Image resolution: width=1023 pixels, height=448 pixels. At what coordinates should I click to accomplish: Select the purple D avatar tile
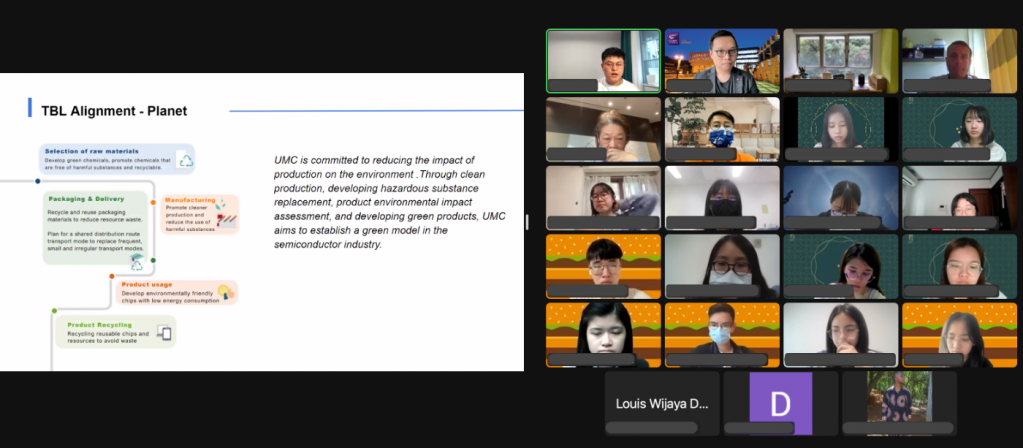[780, 404]
